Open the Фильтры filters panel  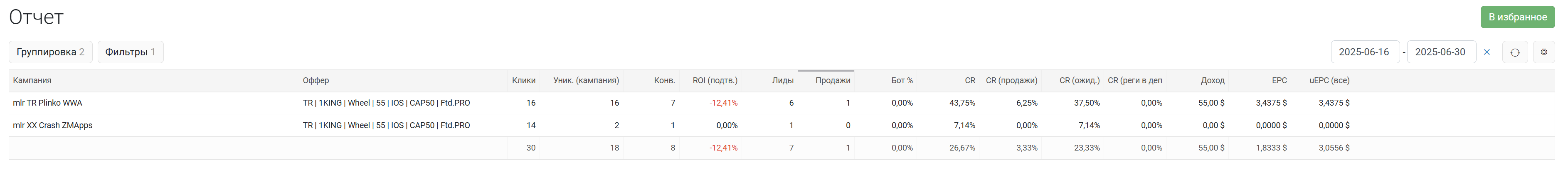click(130, 52)
